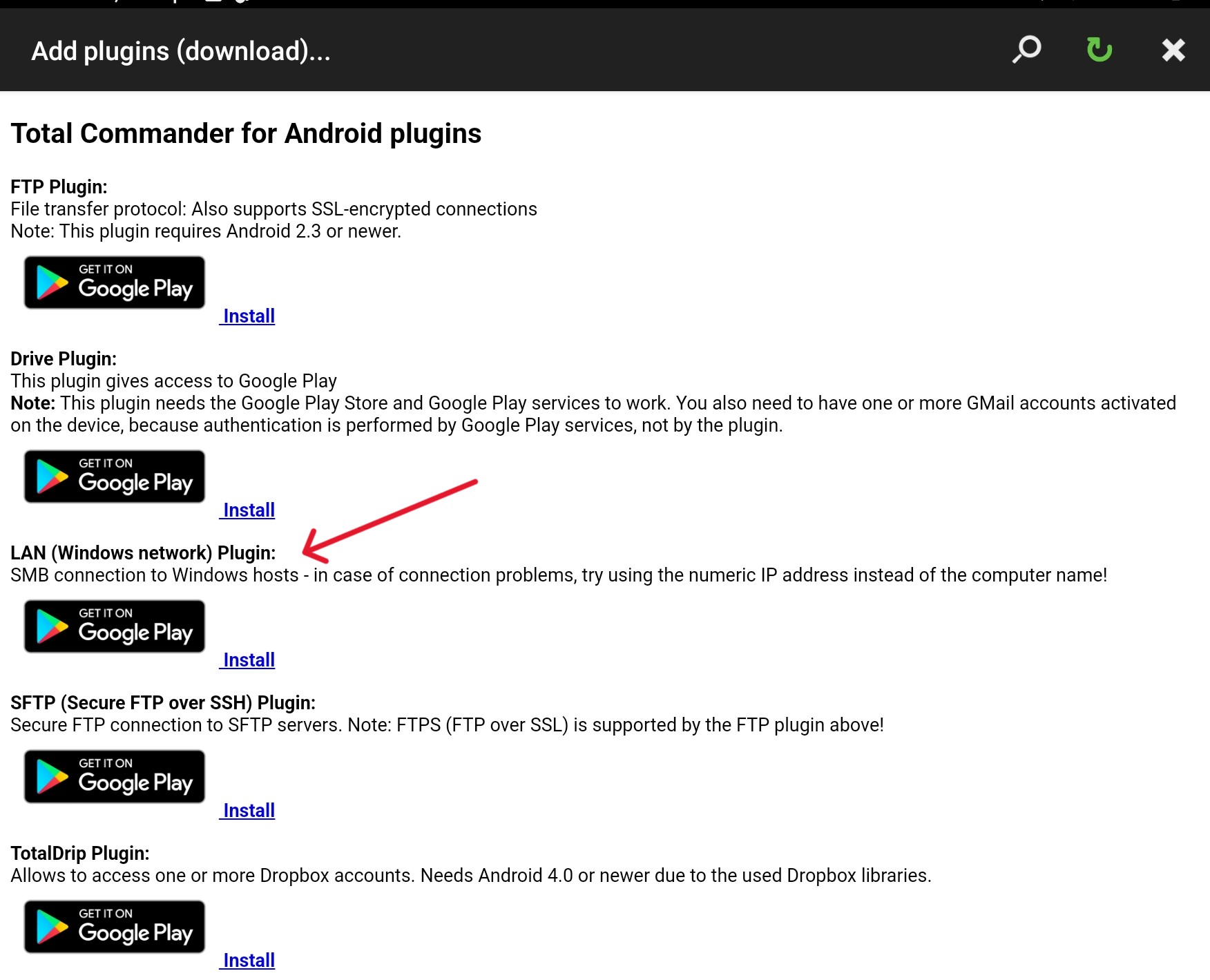The width and height of the screenshot is (1210, 980).
Task: Open Google Play badge for FTP Plugin
Action: pyautogui.click(x=115, y=282)
